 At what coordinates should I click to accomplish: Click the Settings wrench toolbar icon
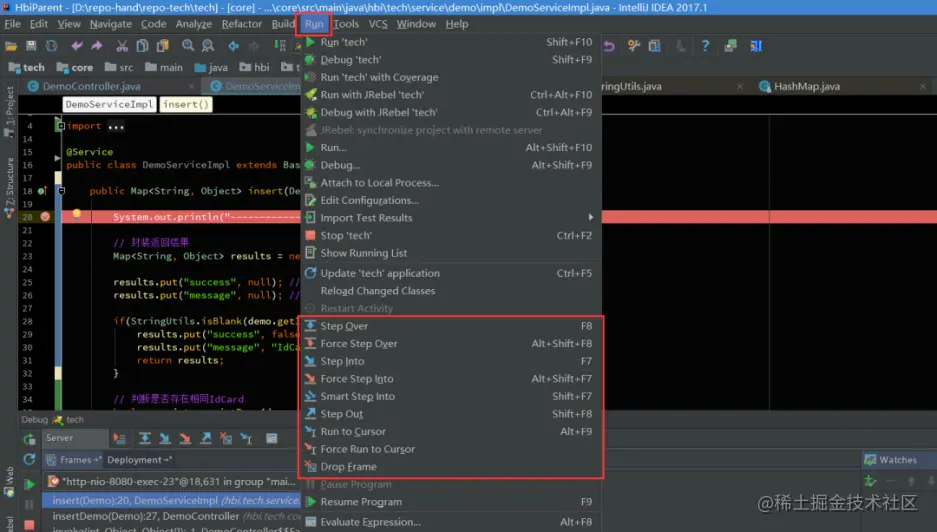click(634, 46)
